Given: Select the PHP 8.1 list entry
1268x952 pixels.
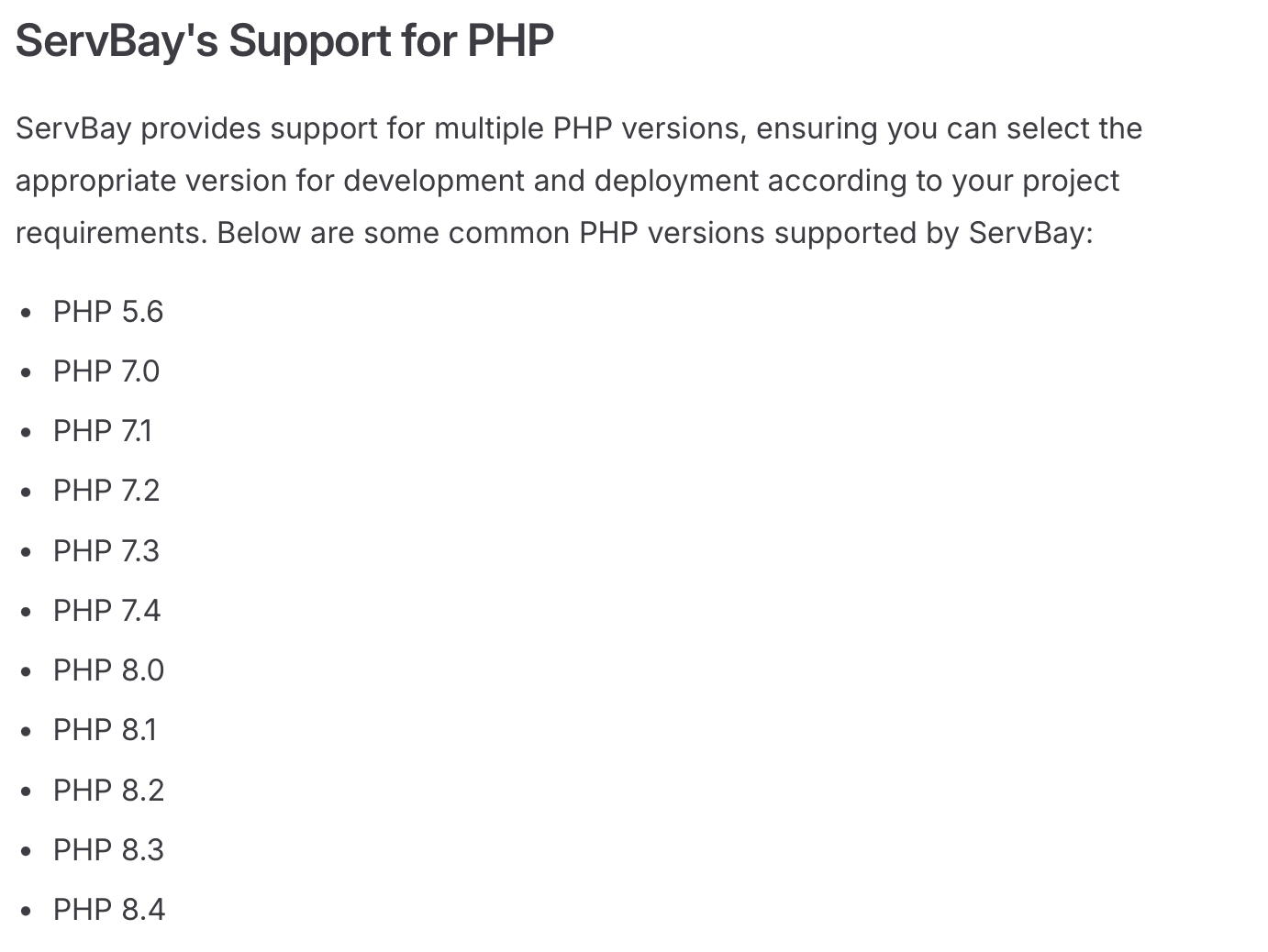Looking at the screenshot, I should click(105, 730).
